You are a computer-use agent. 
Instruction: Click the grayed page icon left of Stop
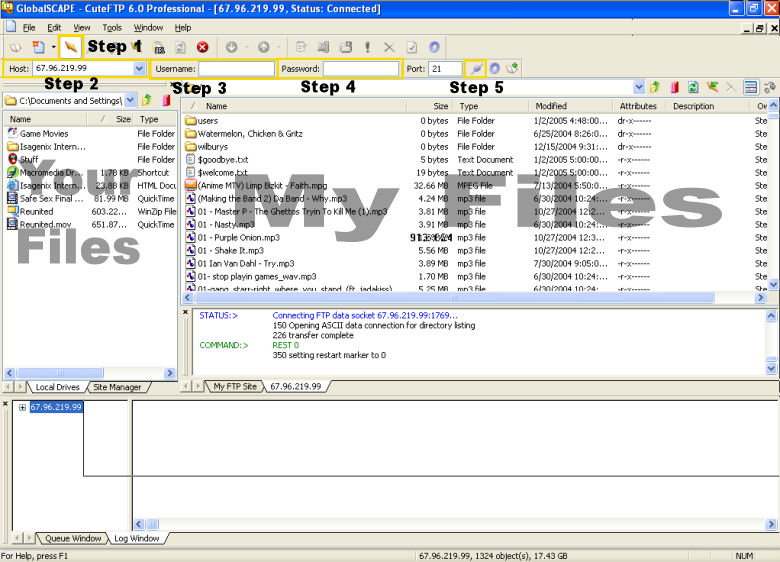click(x=180, y=48)
